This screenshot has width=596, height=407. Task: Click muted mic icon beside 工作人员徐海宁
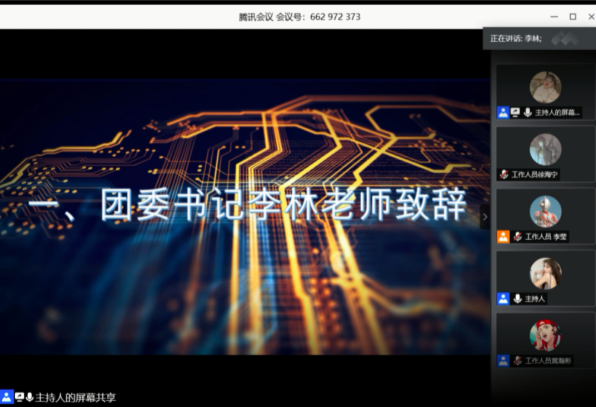point(504,174)
